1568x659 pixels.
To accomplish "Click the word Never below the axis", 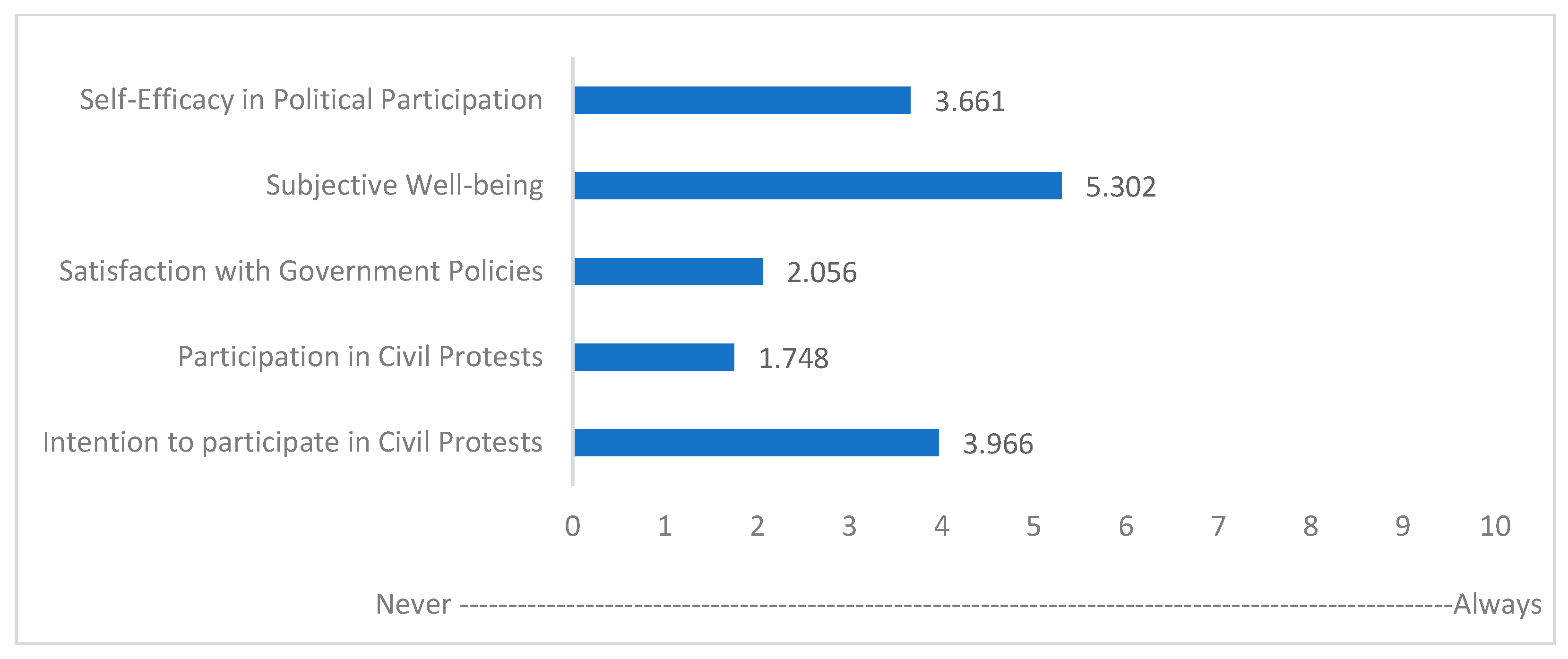I will 414,604.
